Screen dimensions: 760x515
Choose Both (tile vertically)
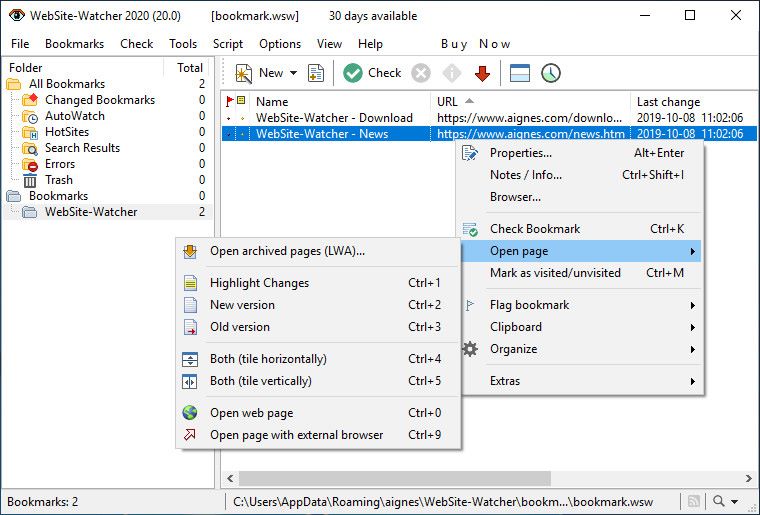[318, 381]
